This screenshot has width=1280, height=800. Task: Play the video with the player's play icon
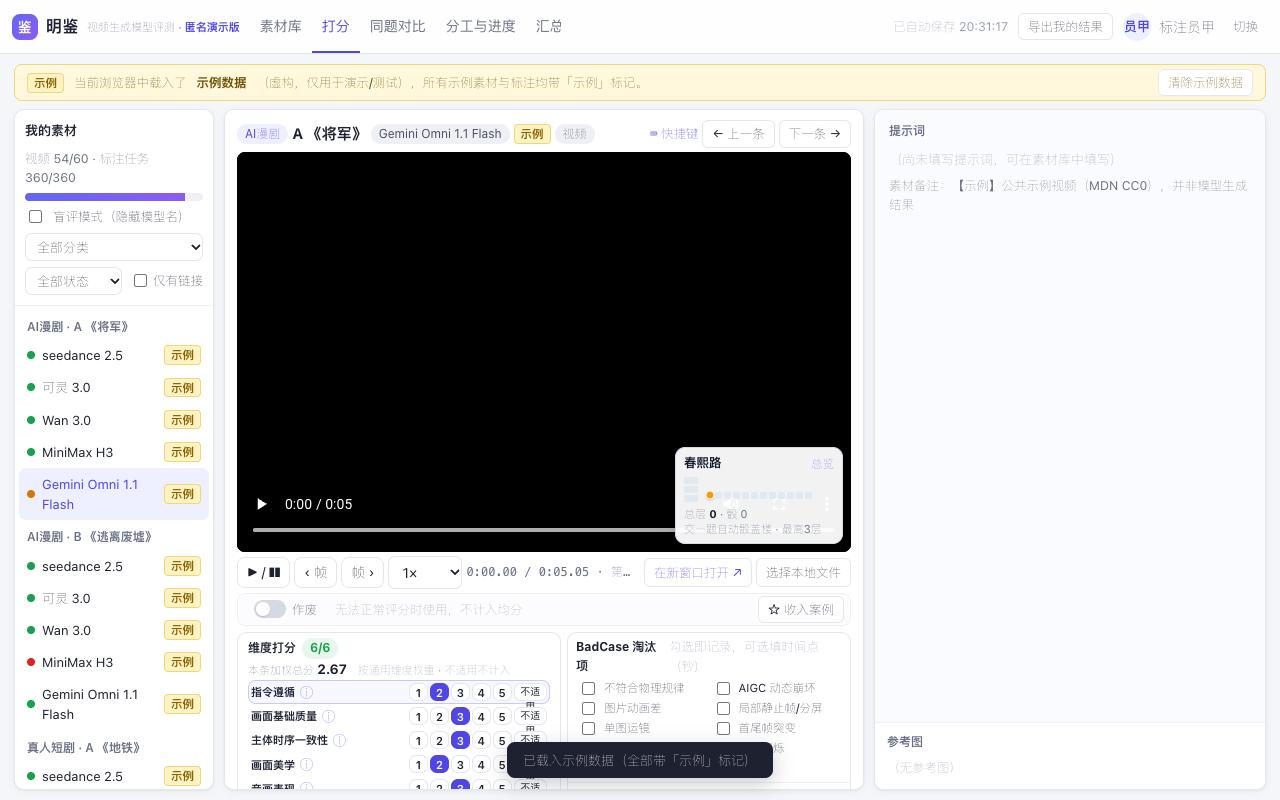point(262,504)
